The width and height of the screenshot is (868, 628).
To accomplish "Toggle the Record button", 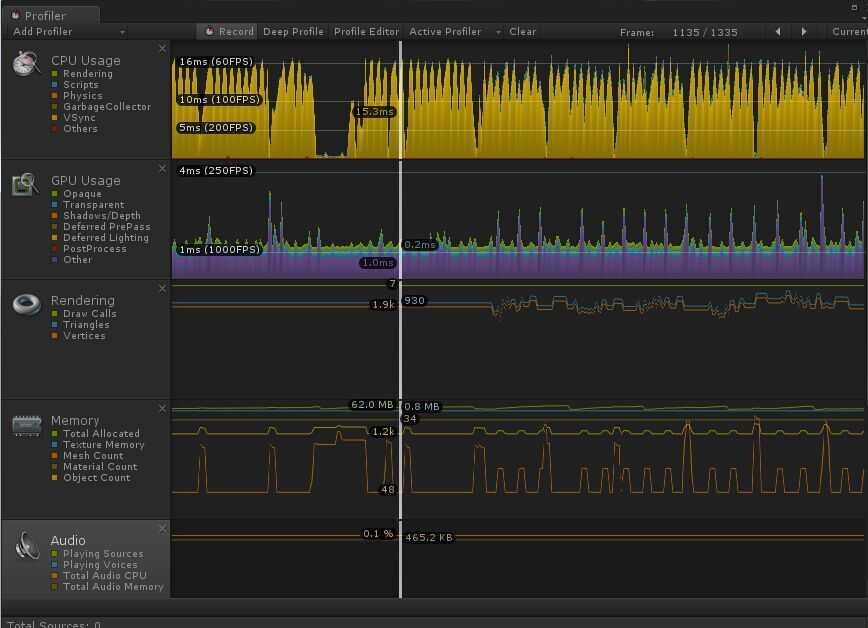I will [x=228, y=32].
